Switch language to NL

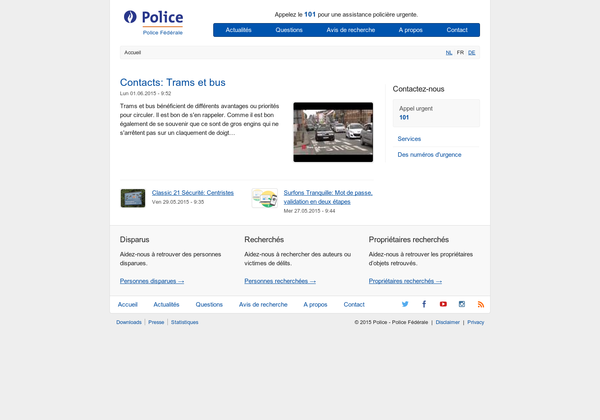(x=449, y=53)
